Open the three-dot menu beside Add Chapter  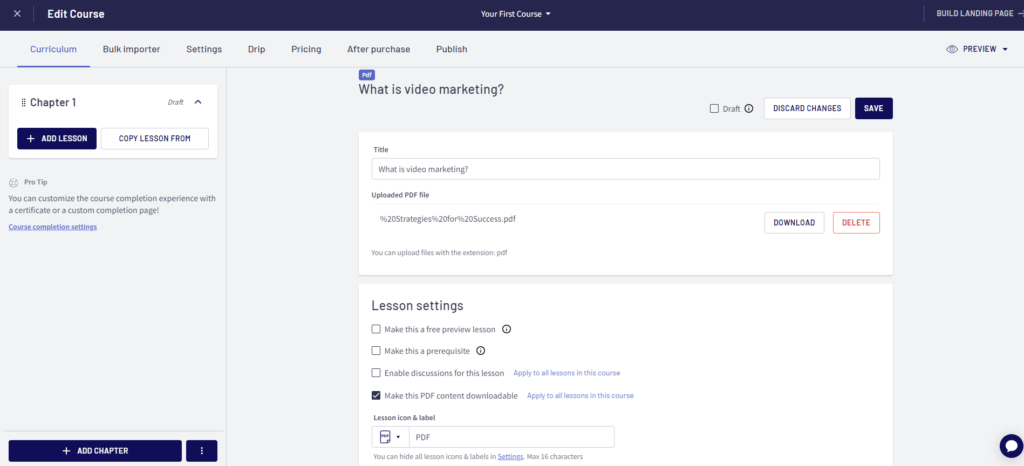(202, 451)
